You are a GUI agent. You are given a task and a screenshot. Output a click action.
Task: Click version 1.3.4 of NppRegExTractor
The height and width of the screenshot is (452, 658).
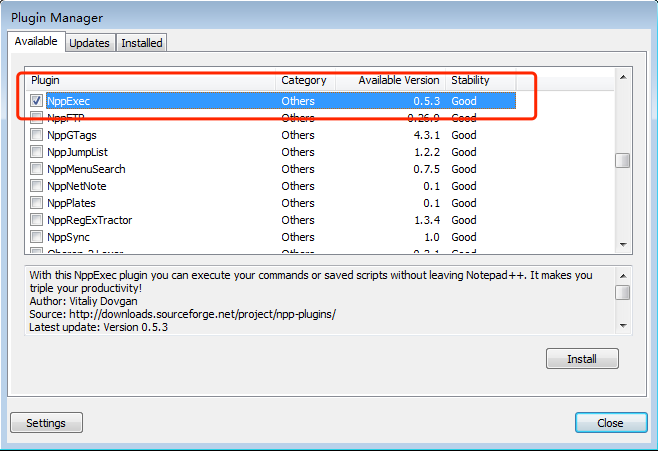tap(427, 220)
